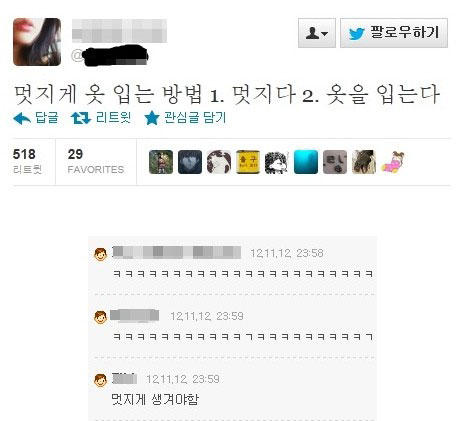Open the user actions dropdown beside the follow button

pyautogui.click(x=317, y=33)
